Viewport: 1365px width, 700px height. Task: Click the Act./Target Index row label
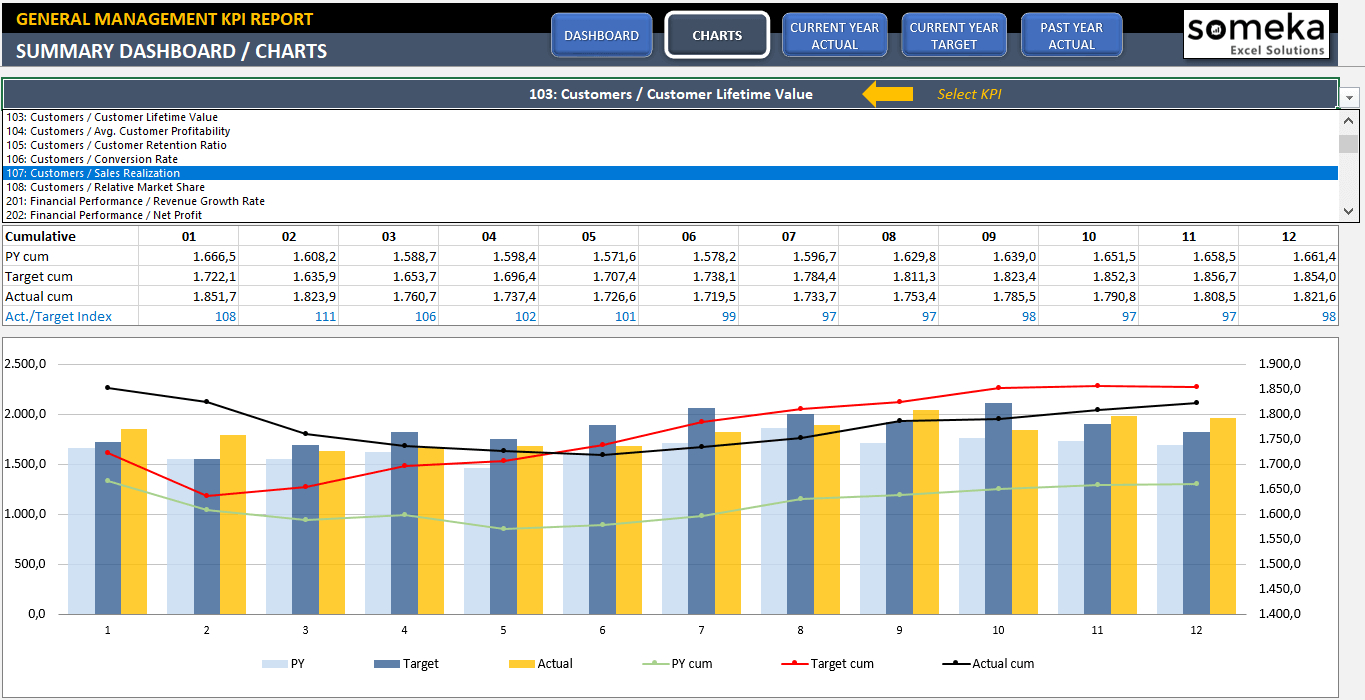tap(58, 316)
